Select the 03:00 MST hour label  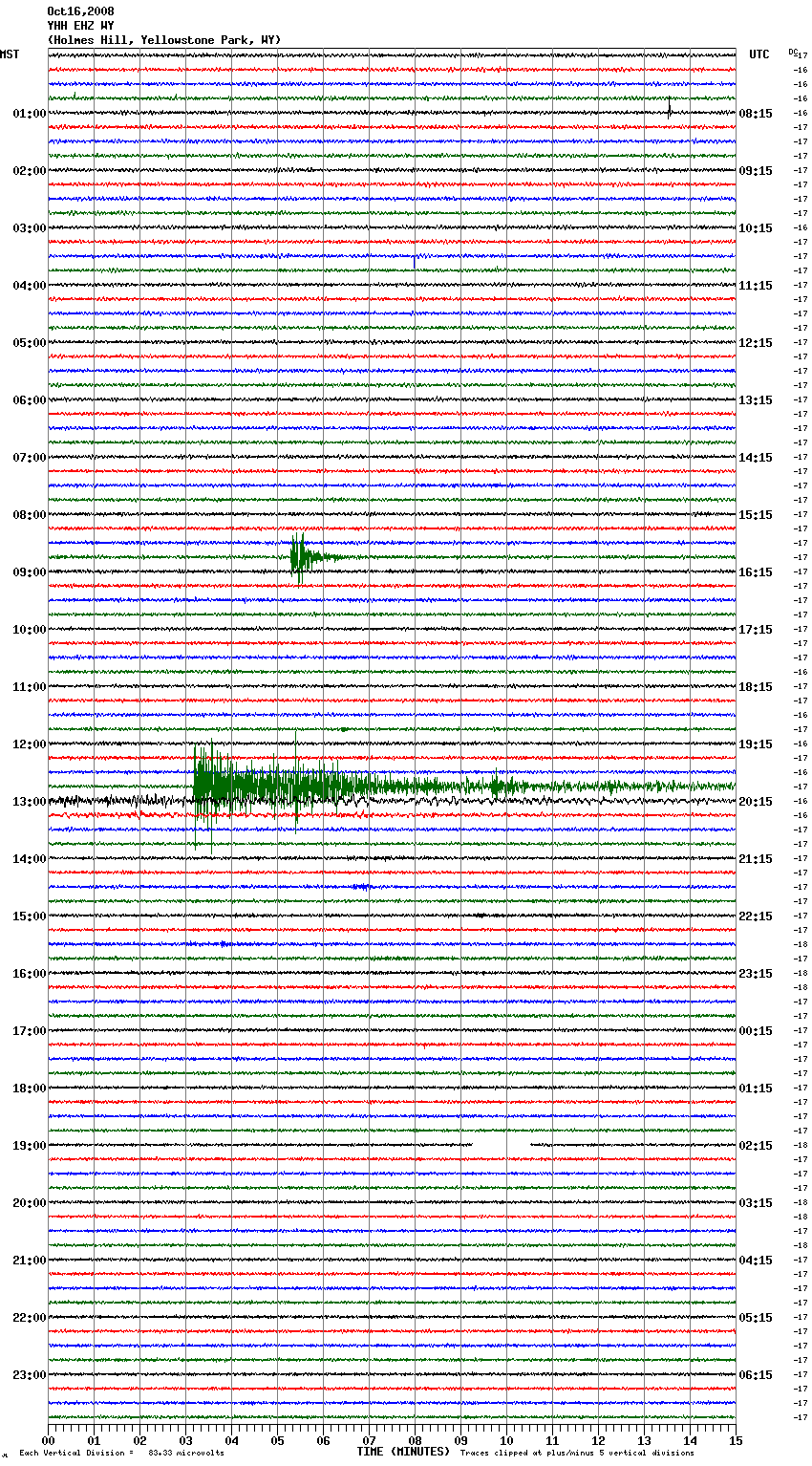tap(30, 228)
